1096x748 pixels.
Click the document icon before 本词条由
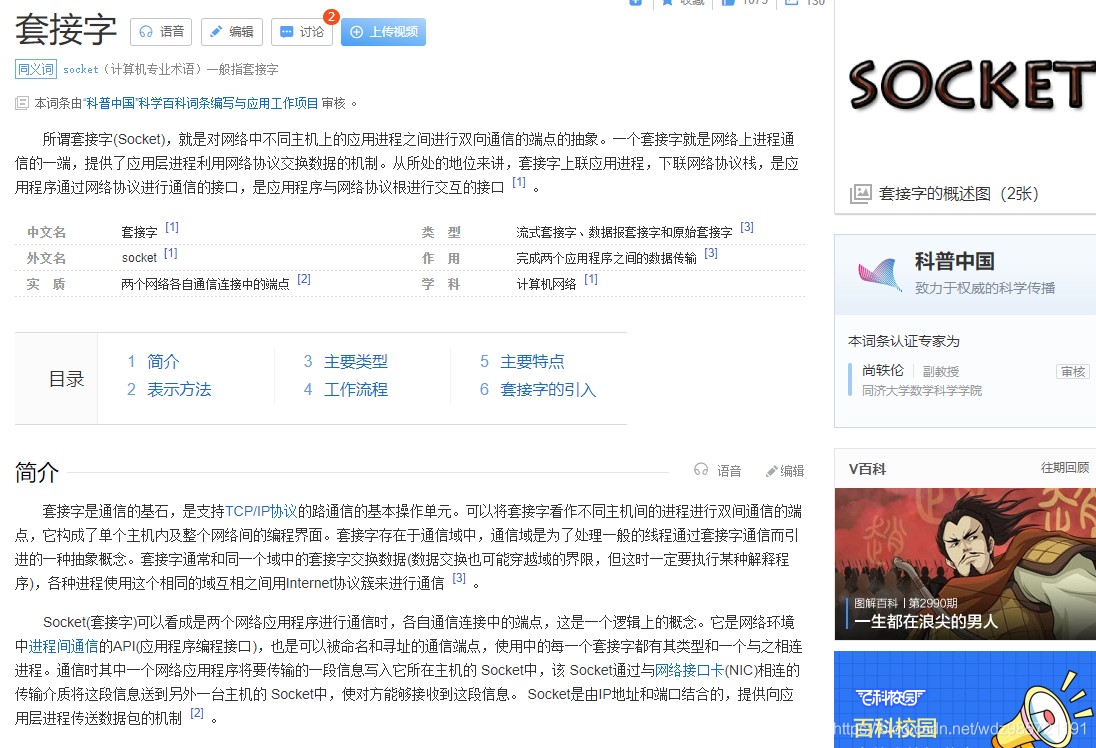[22, 103]
